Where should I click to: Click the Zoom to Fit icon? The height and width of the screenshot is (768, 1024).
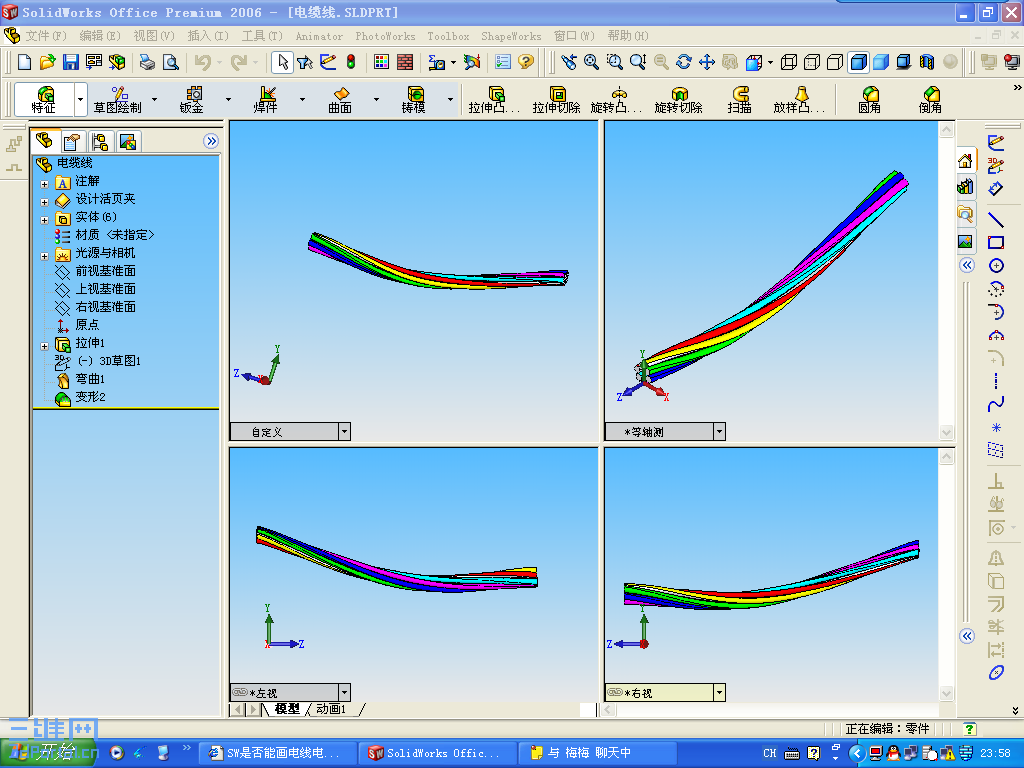tap(591, 62)
